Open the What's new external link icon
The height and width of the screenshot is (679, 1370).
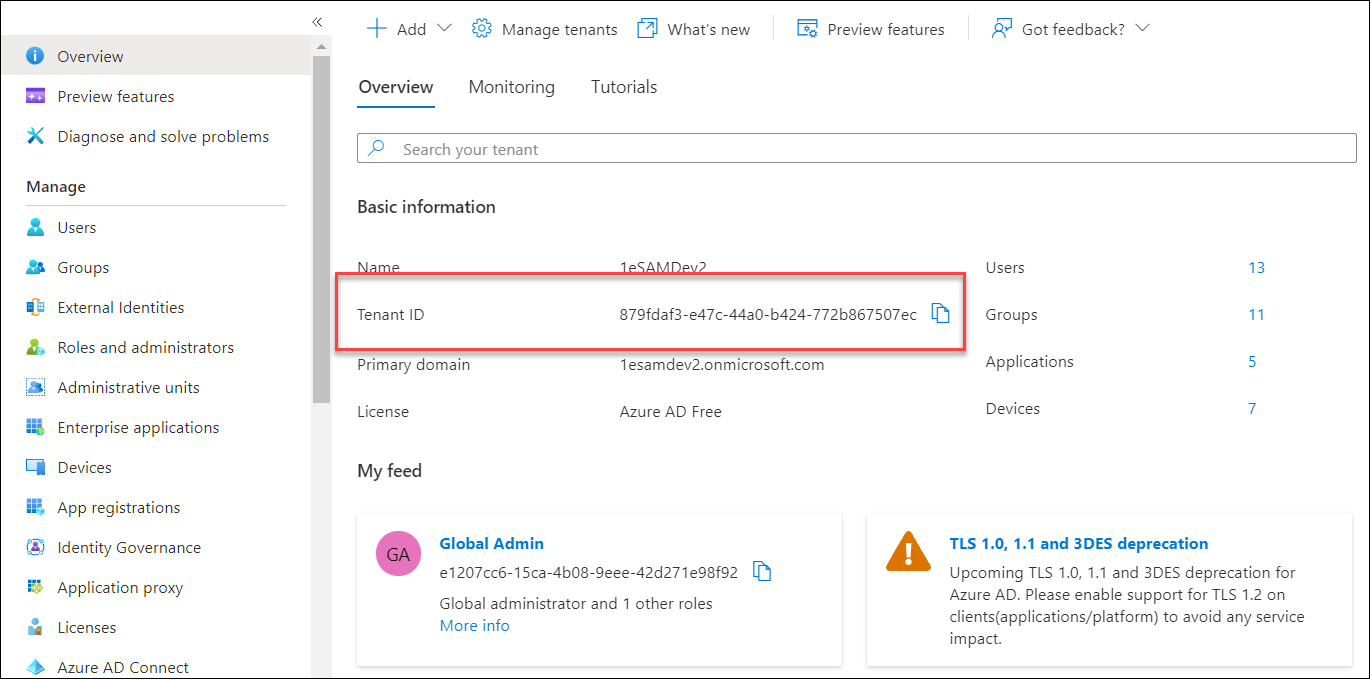pos(648,29)
